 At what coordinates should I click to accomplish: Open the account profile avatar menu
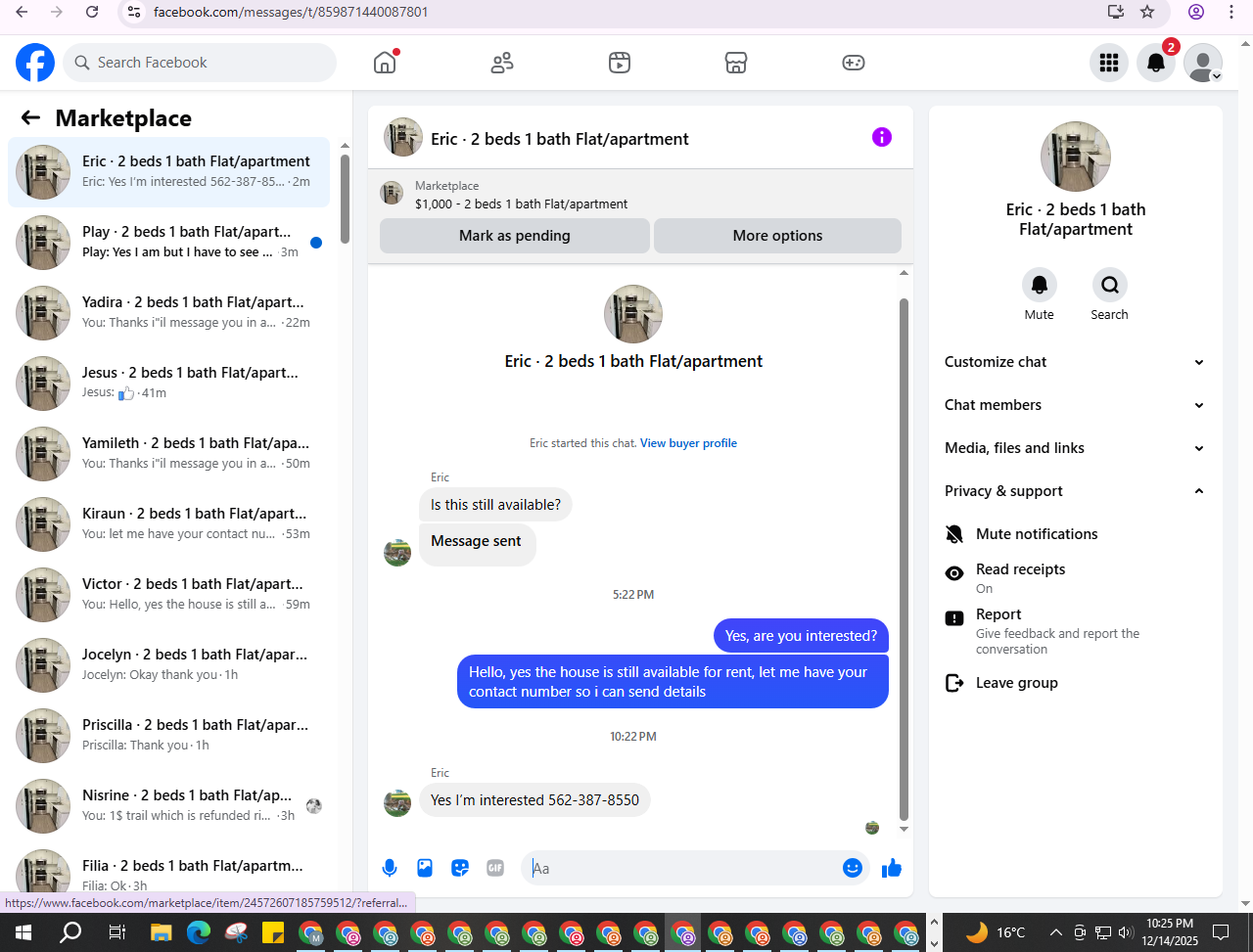[1203, 63]
